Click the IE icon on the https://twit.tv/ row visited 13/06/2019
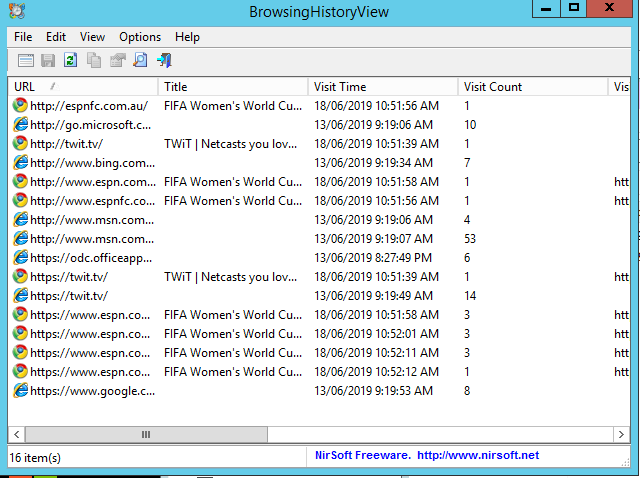This screenshot has width=640, height=478. tap(20, 296)
